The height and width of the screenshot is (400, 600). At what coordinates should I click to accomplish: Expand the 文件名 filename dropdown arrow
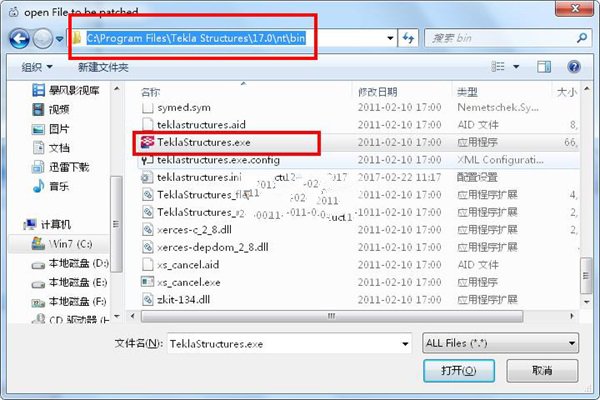(405, 344)
